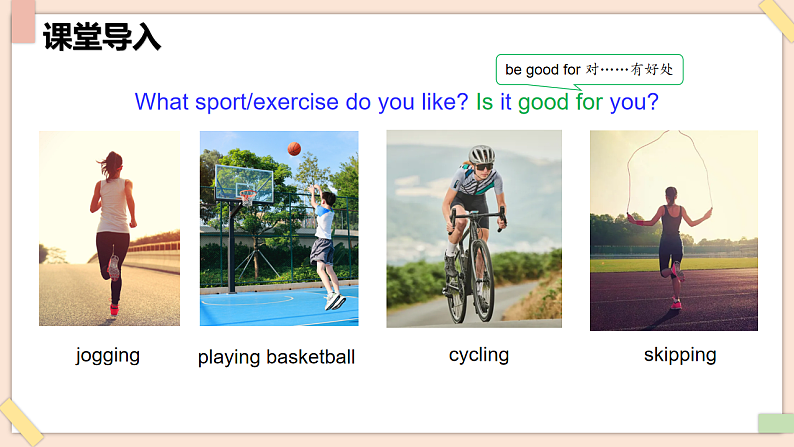Image resolution: width=794 pixels, height=447 pixels.
Task: Click the jogger's pink shoes
Action: pyautogui.click(x=113, y=309)
